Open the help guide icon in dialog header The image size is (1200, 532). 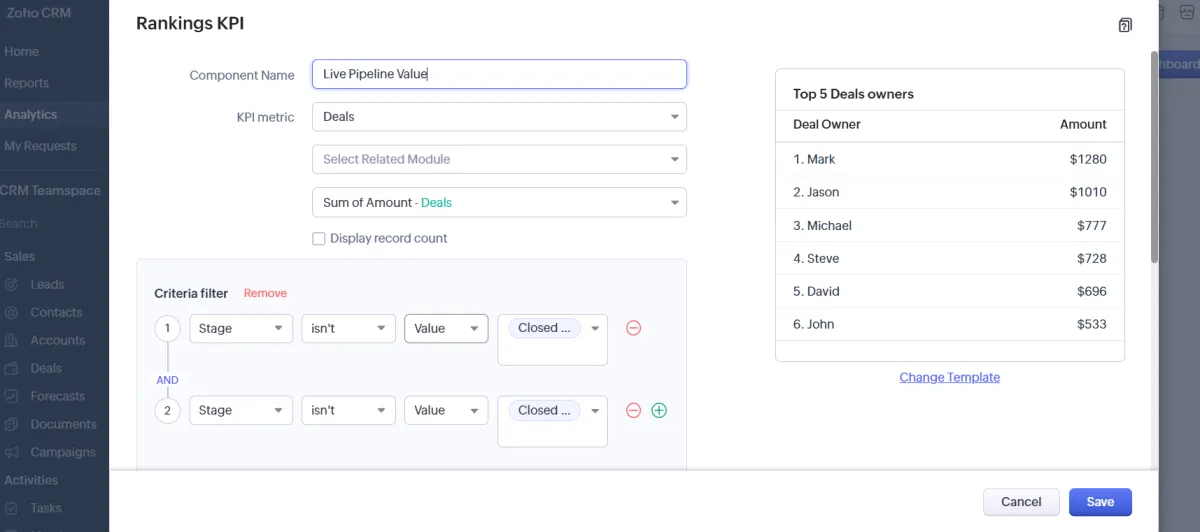click(x=1125, y=25)
